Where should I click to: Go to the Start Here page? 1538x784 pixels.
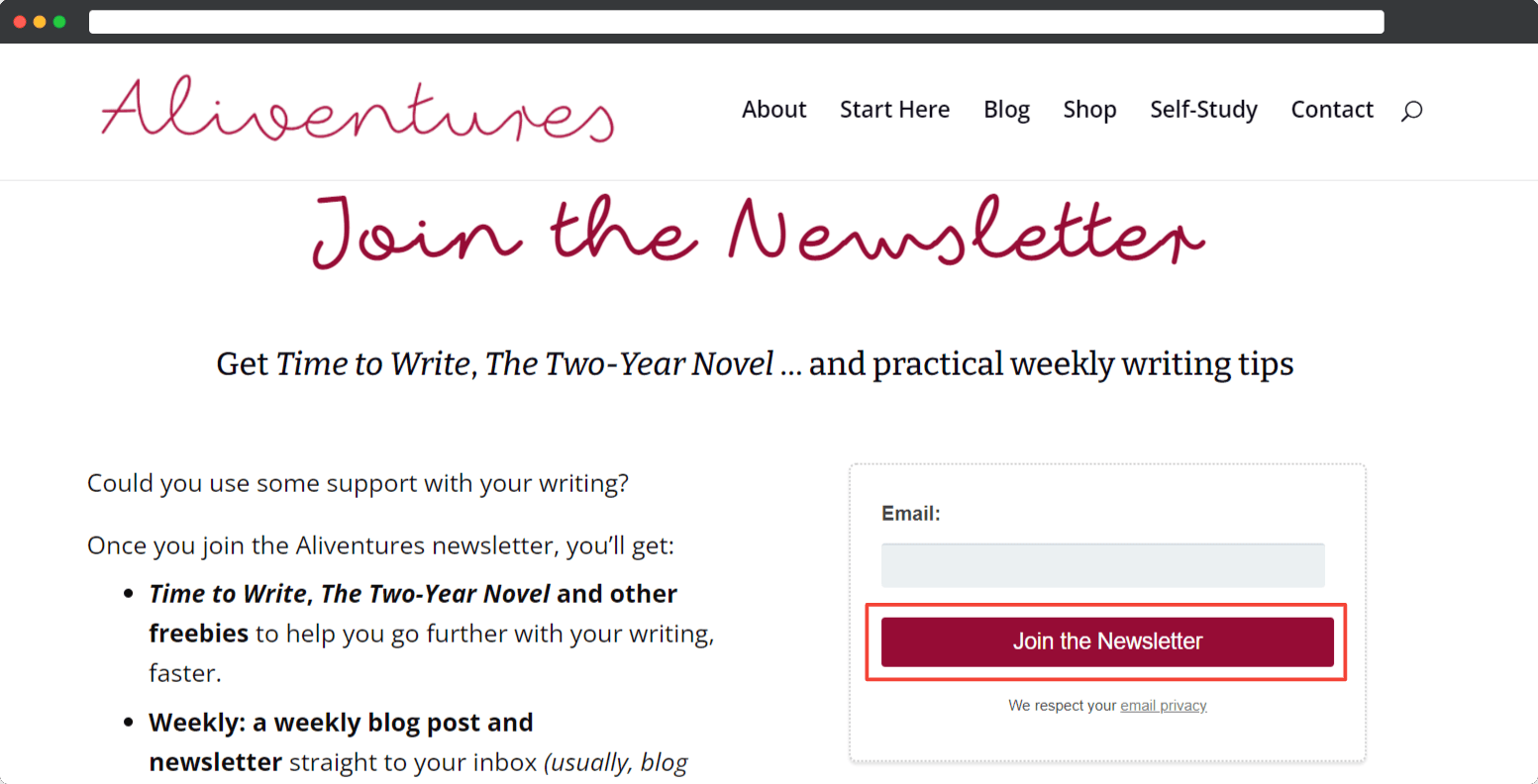point(894,110)
